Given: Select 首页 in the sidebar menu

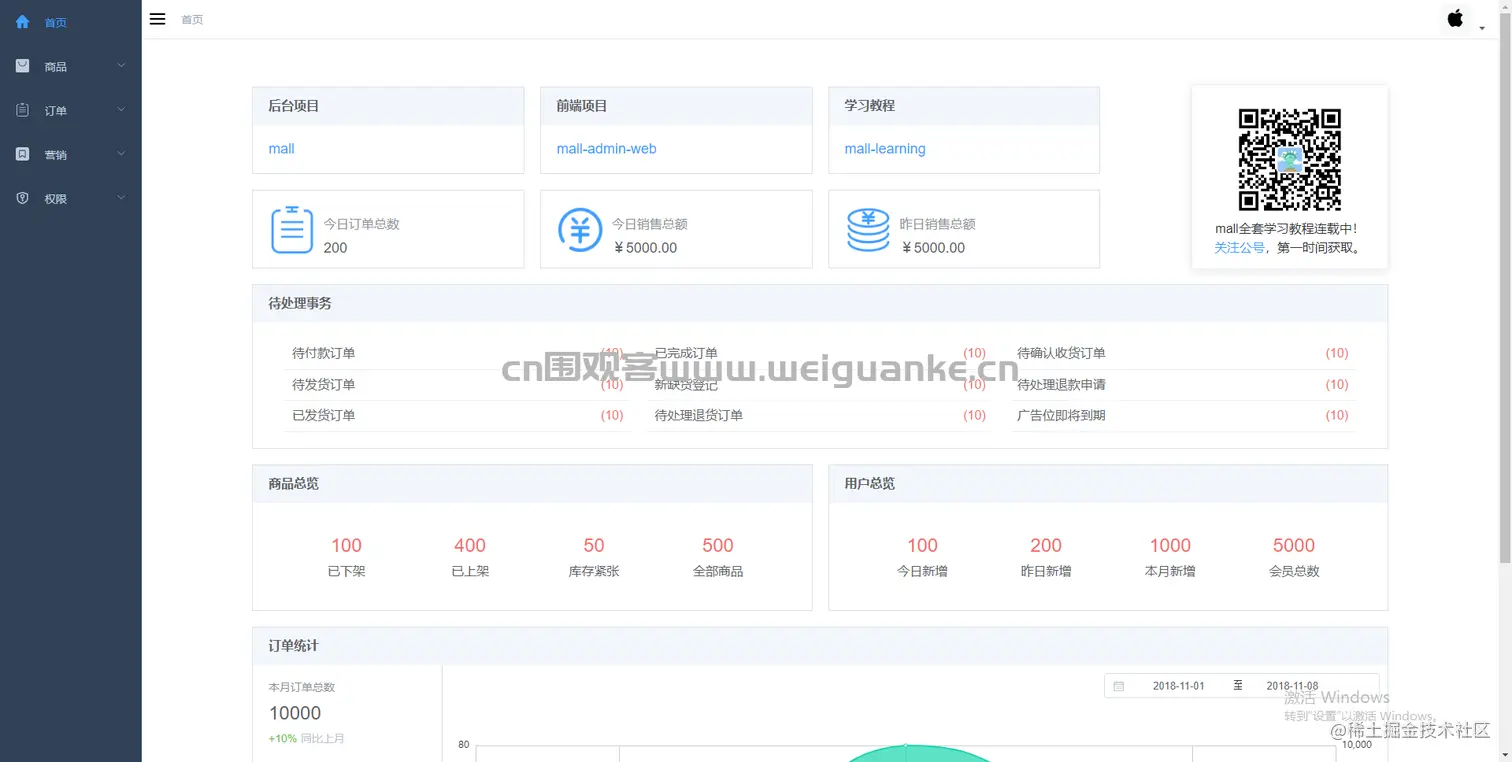Looking at the screenshot, I should tap(71, 22).
